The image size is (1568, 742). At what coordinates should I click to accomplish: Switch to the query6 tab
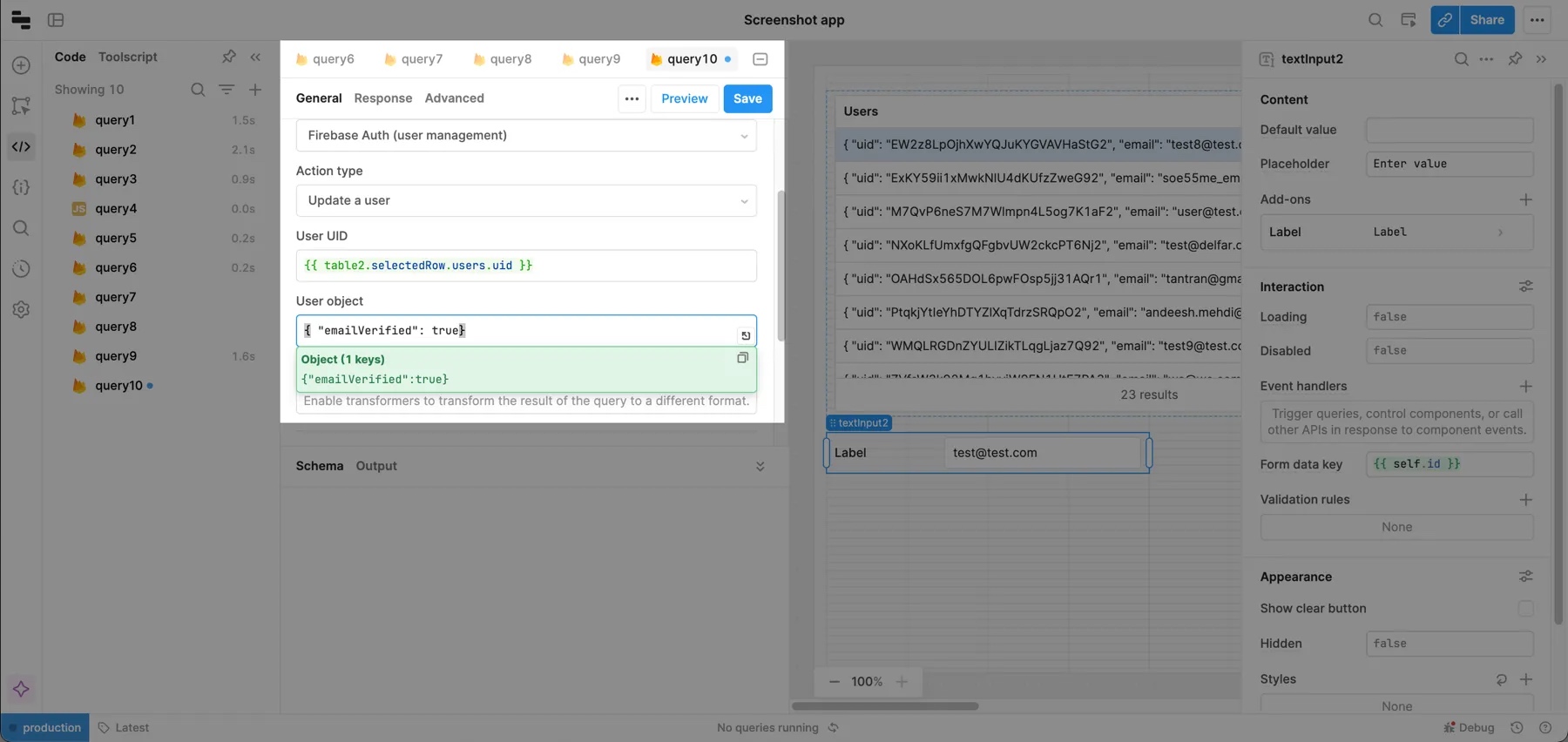(325, 59)
